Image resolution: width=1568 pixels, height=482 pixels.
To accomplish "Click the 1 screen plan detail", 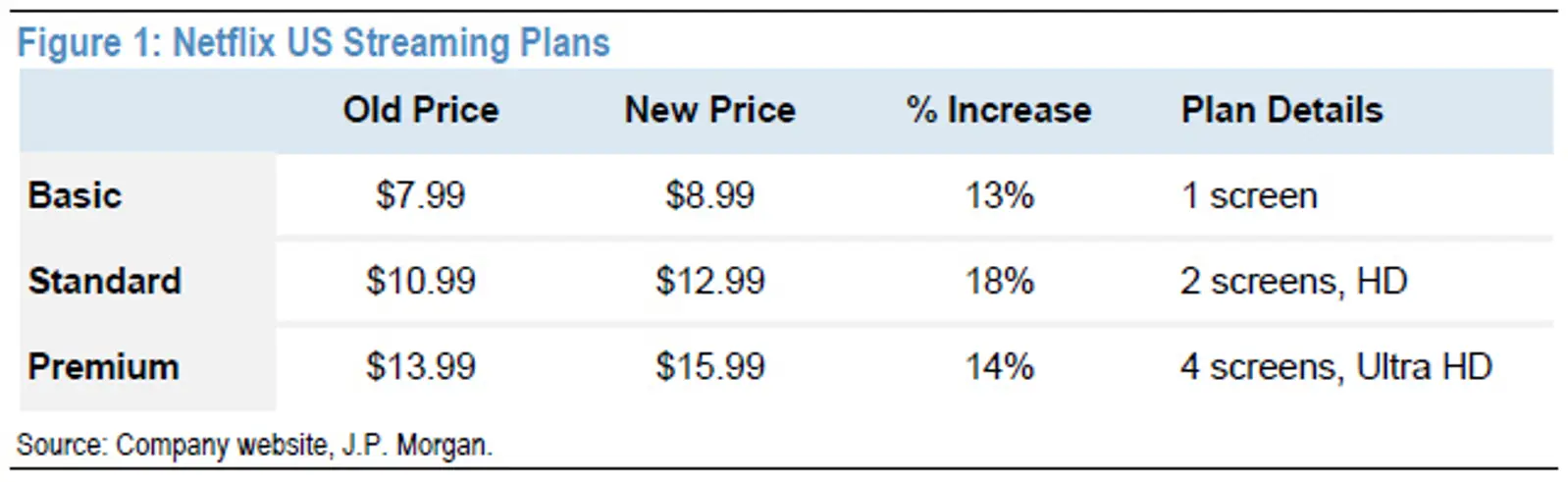I will coord(1249,195).
